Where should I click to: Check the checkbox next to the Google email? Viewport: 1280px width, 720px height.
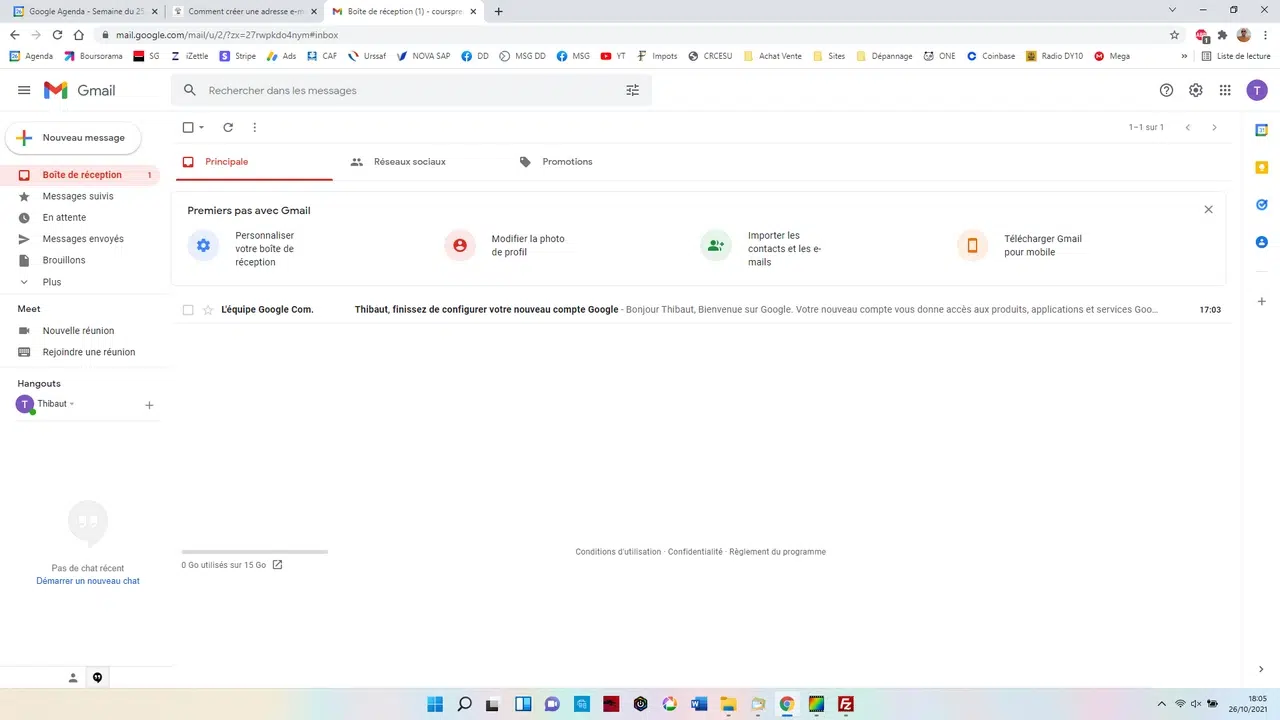[188, 309]
